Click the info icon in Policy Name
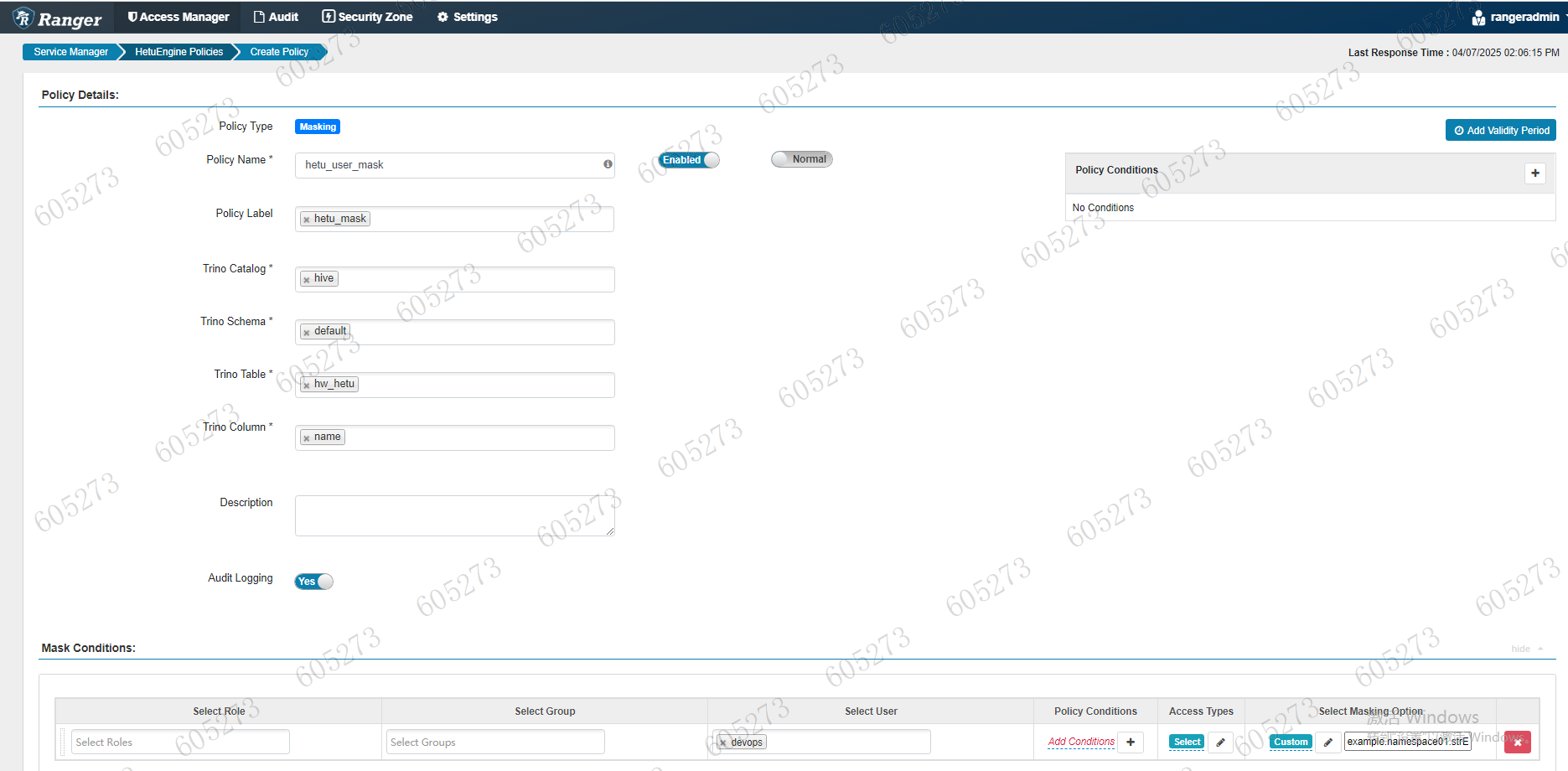This screenshot has width=1568, height=771. [608, 164]
